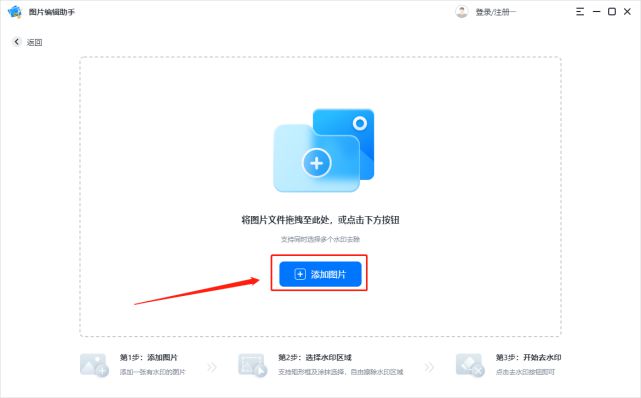Click the gray hint text under the drag prompt
Image resolution: width=641 pixels, height=398 pixels.
pyautogui.click(x=320, y=239)
